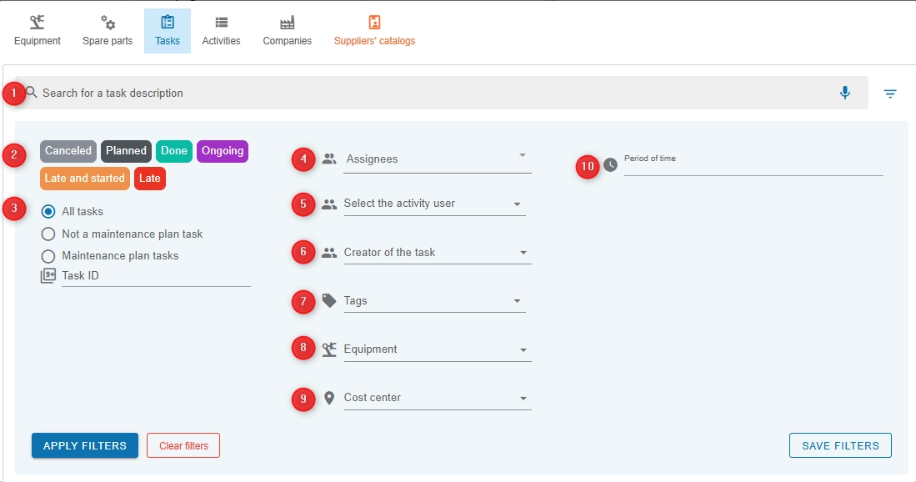Click the Assignees people icon
The height and width of the screenshot is (482, 916).
[329, 158]
